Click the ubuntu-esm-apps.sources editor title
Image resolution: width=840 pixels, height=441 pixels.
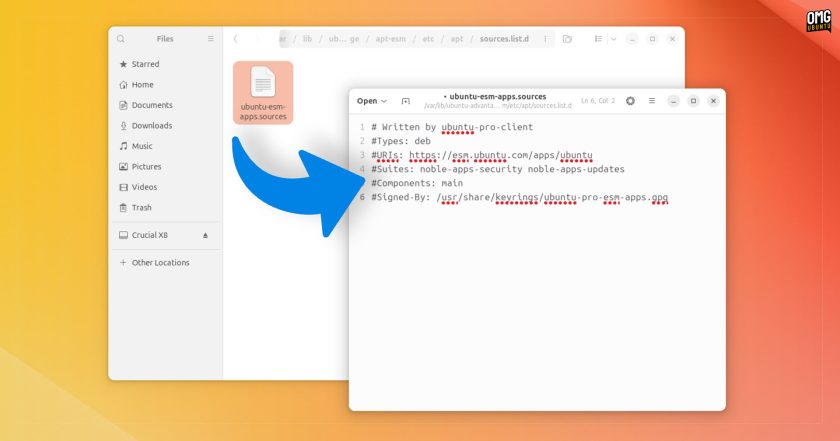(x=497, y=96)
